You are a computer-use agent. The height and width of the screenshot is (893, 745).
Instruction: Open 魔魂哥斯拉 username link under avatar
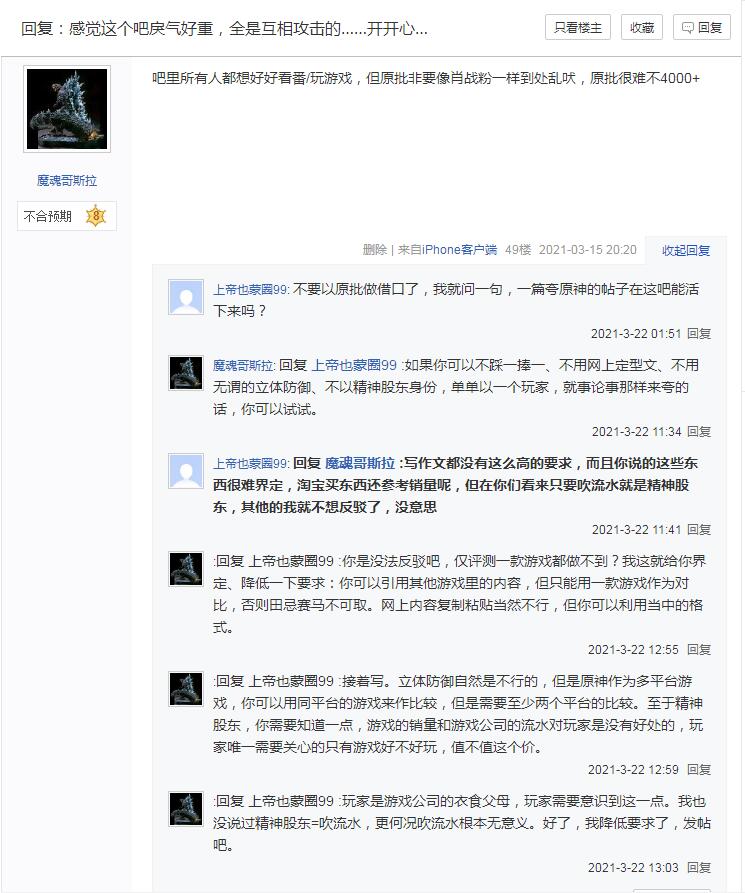point(67,181)
